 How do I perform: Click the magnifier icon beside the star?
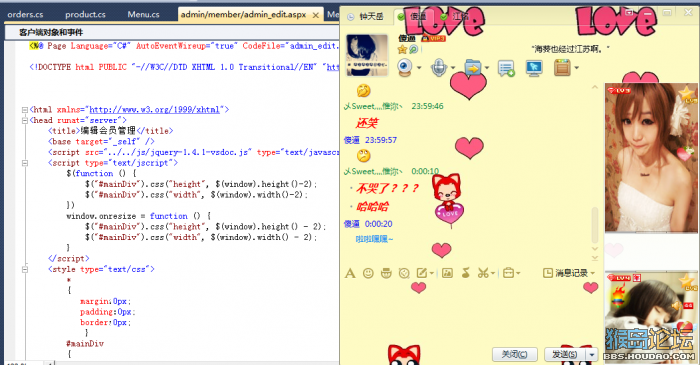click(x=413, y=49)
